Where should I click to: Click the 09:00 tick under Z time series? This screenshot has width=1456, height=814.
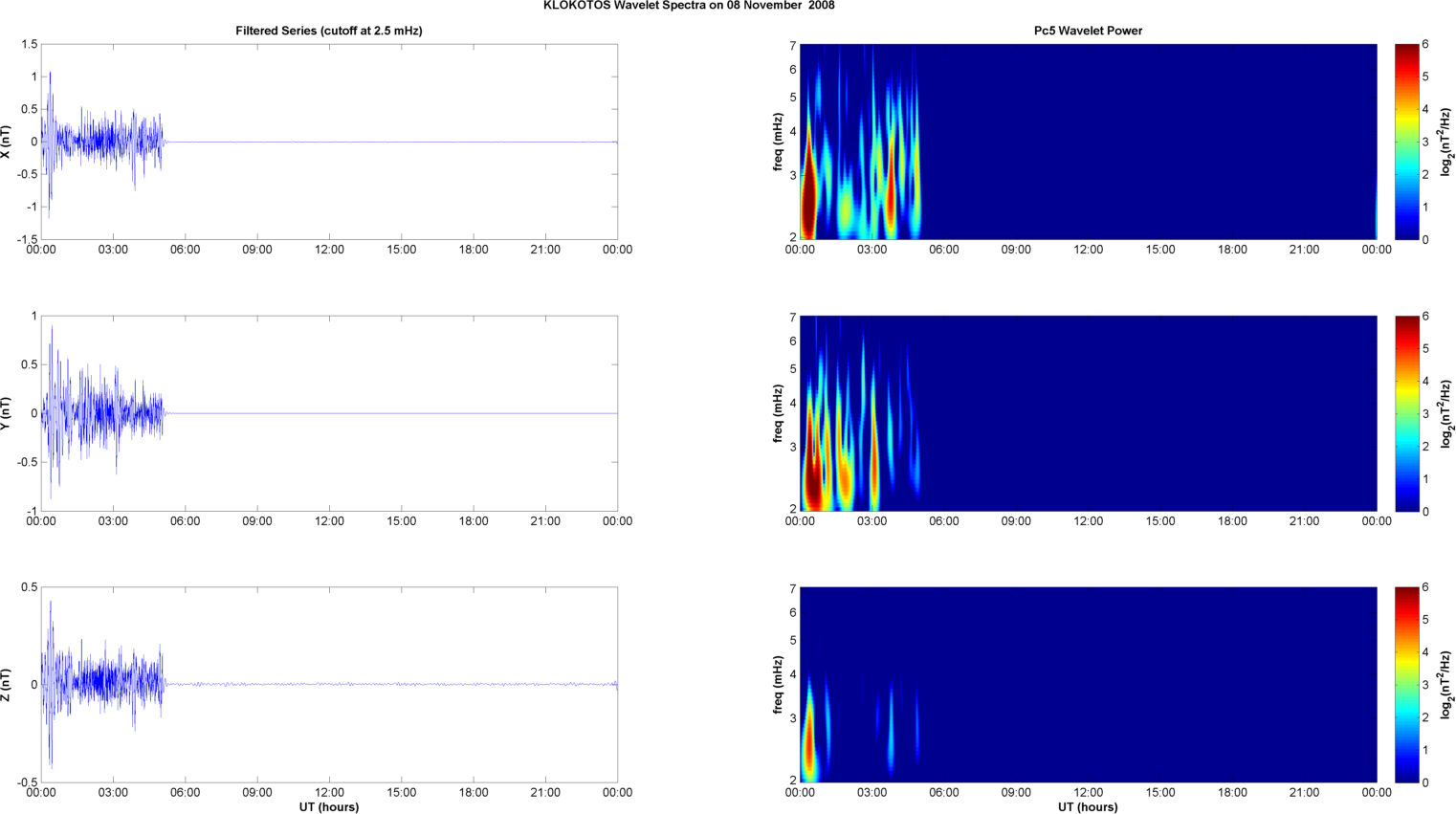tap(257, 793)
